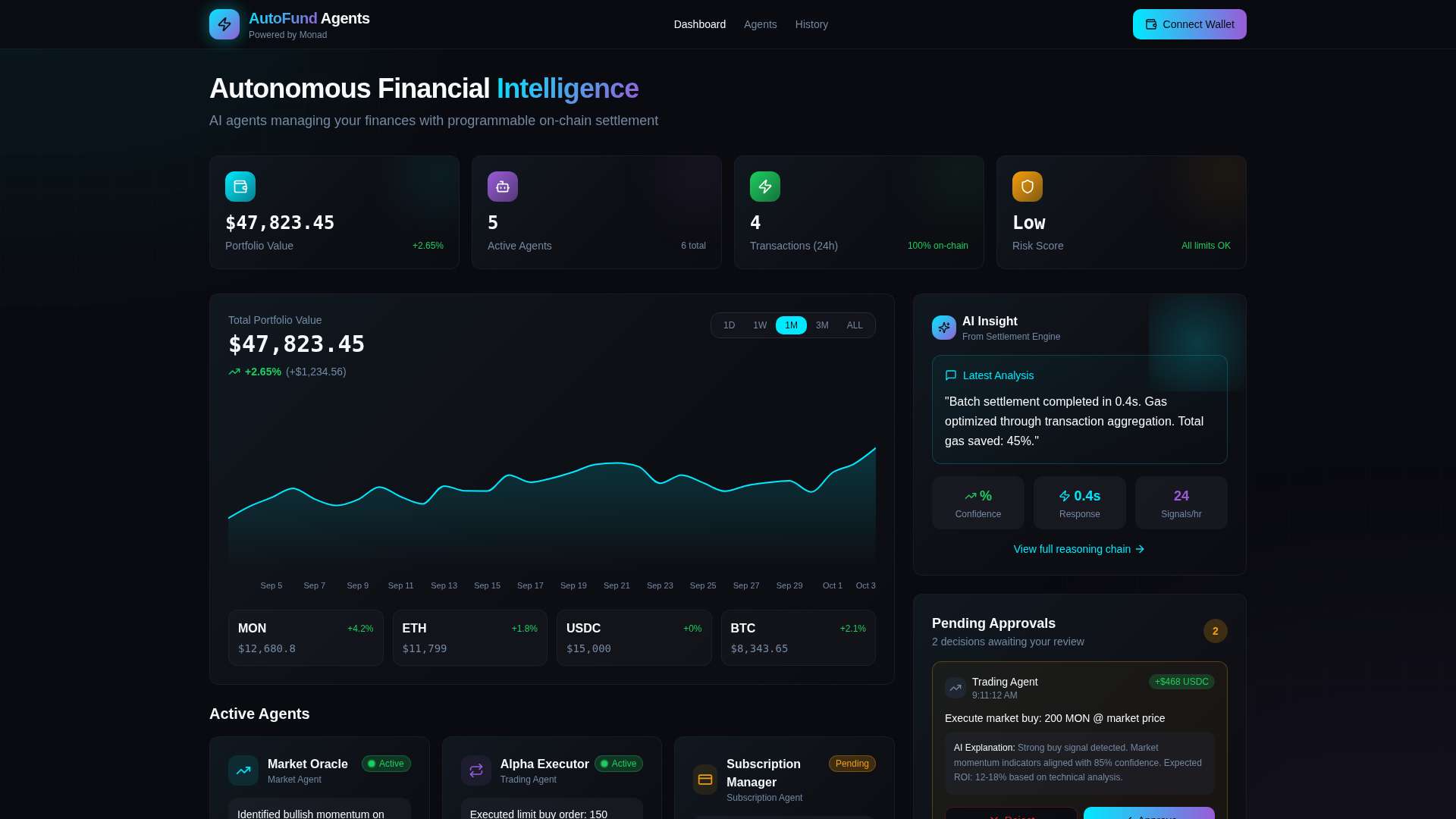This screenshot has width=1456, height=819.
Task: Click the BTC asset card
Action: click(x=799, y=638)
